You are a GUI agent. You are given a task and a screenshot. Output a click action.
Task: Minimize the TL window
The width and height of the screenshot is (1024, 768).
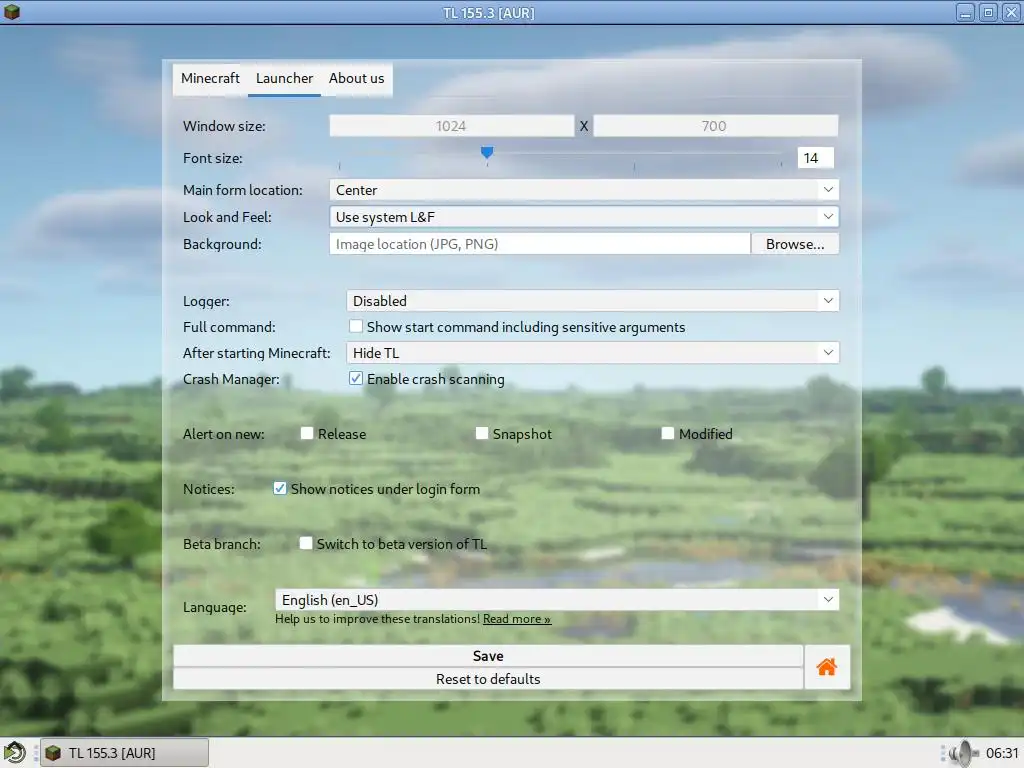point(965,12)
